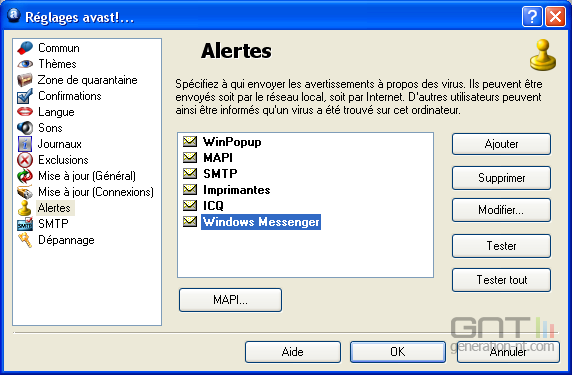
Task: Click the envelope icon beside MAPI
Action: click(x=190, y=158)
